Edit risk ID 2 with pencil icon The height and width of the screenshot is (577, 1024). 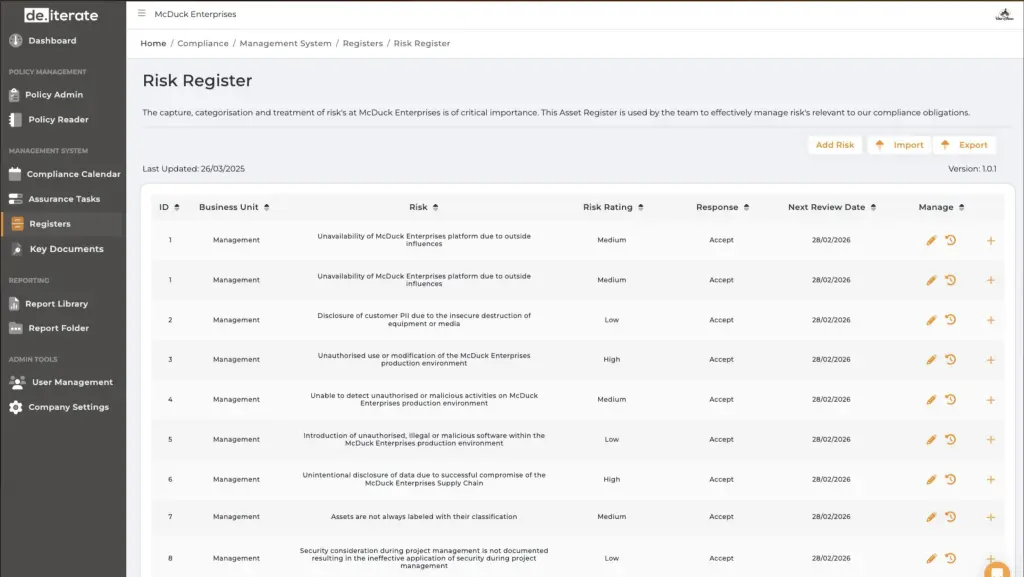931,320
